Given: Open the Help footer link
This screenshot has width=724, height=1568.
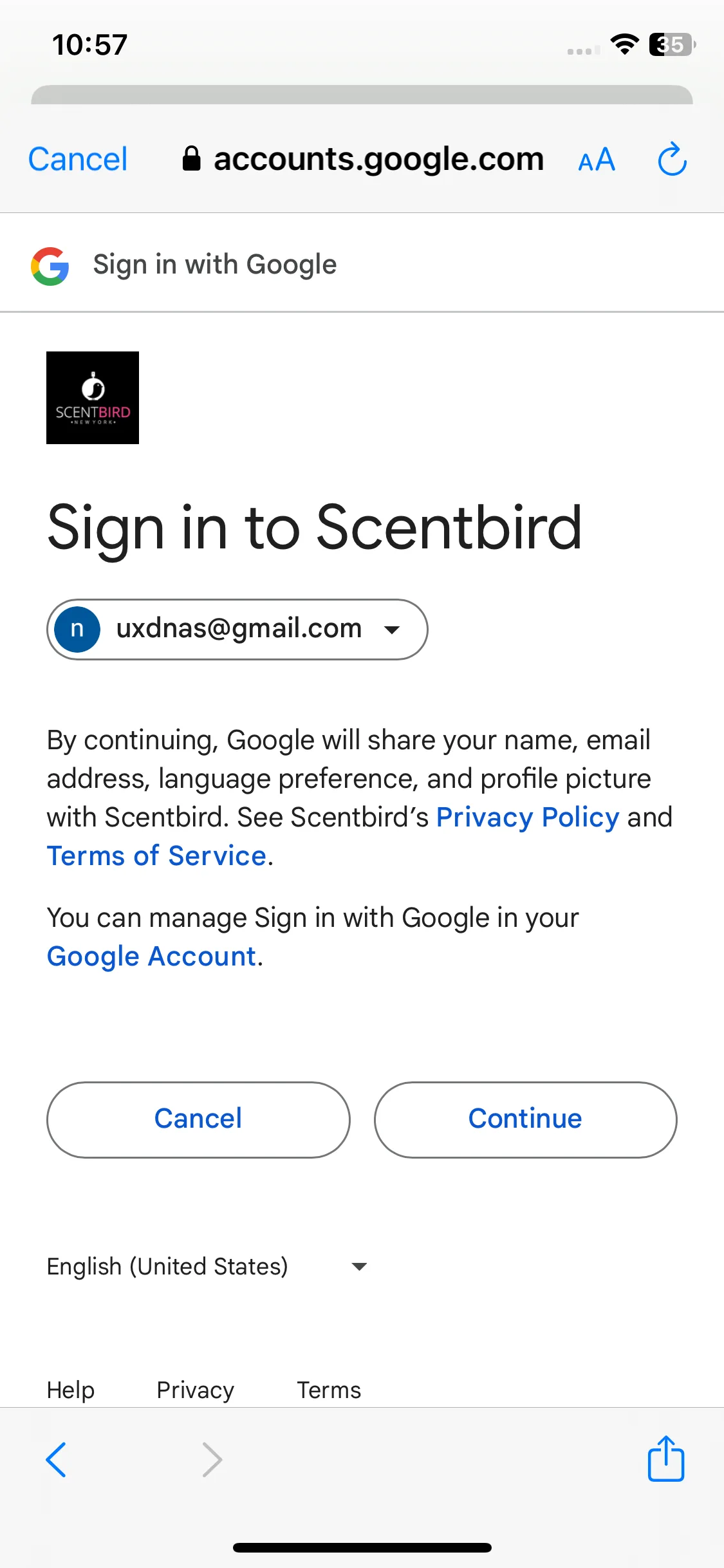Looking at the screenshot, I should point(71,1390).
